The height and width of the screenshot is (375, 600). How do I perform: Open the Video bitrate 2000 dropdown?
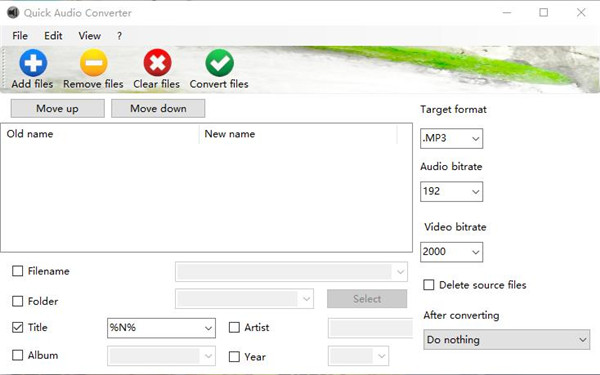click(x=452, y=252)
